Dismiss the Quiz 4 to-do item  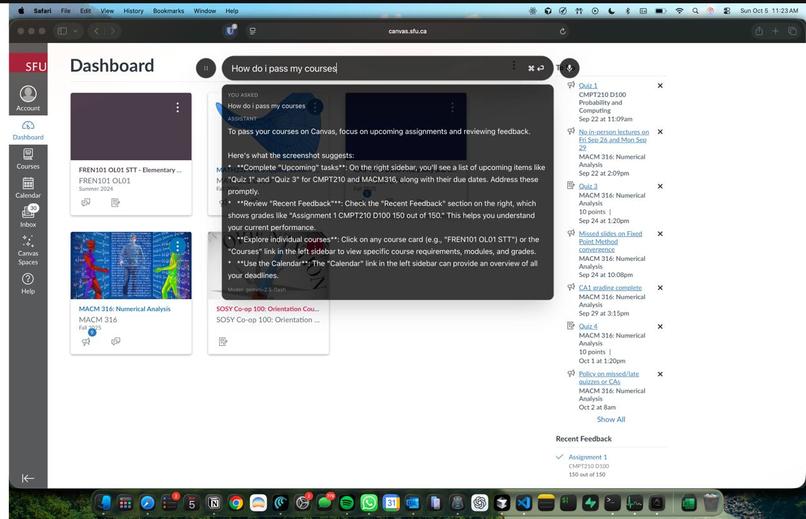[x=660, y=326]
